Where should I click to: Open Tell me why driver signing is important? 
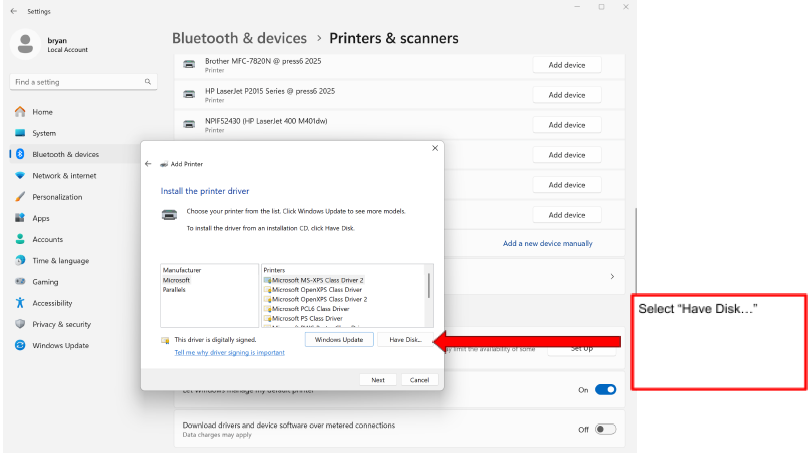click(x=229, y=353)
